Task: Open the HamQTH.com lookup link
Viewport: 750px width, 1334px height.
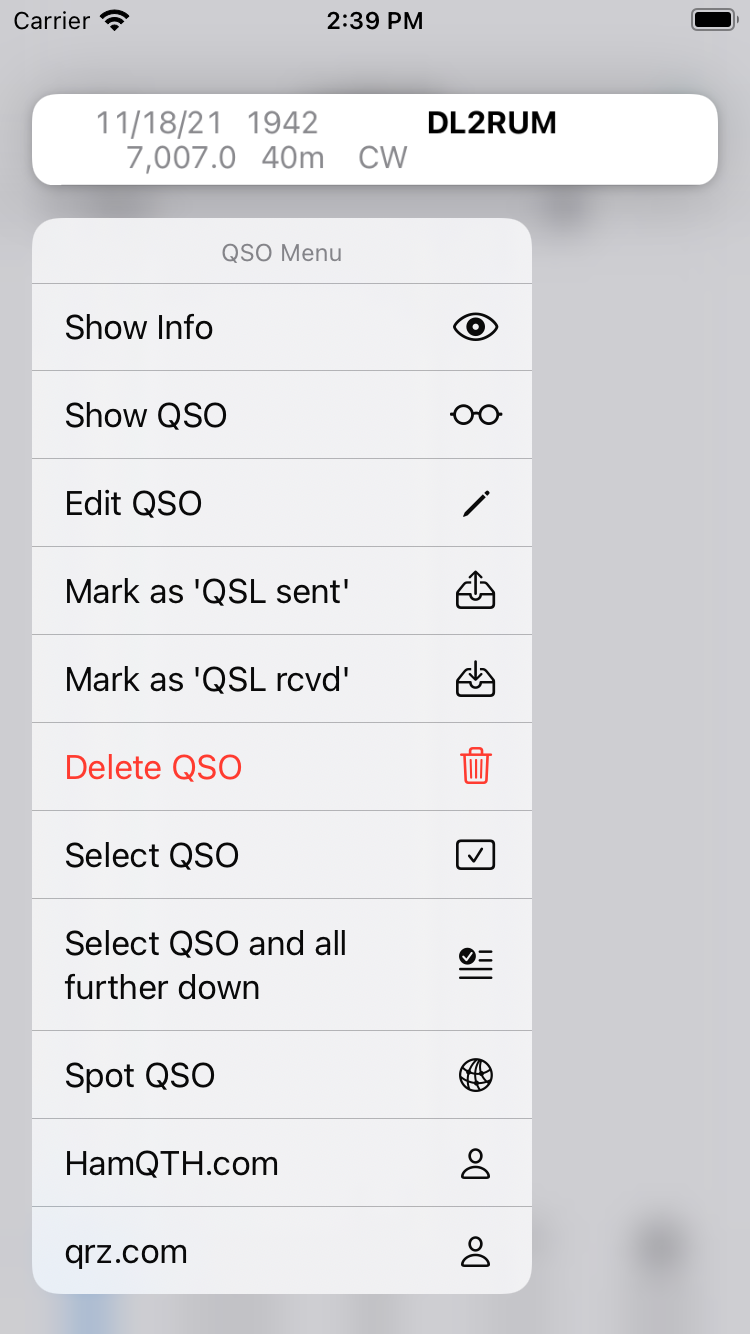Action: click(172, 1163)
